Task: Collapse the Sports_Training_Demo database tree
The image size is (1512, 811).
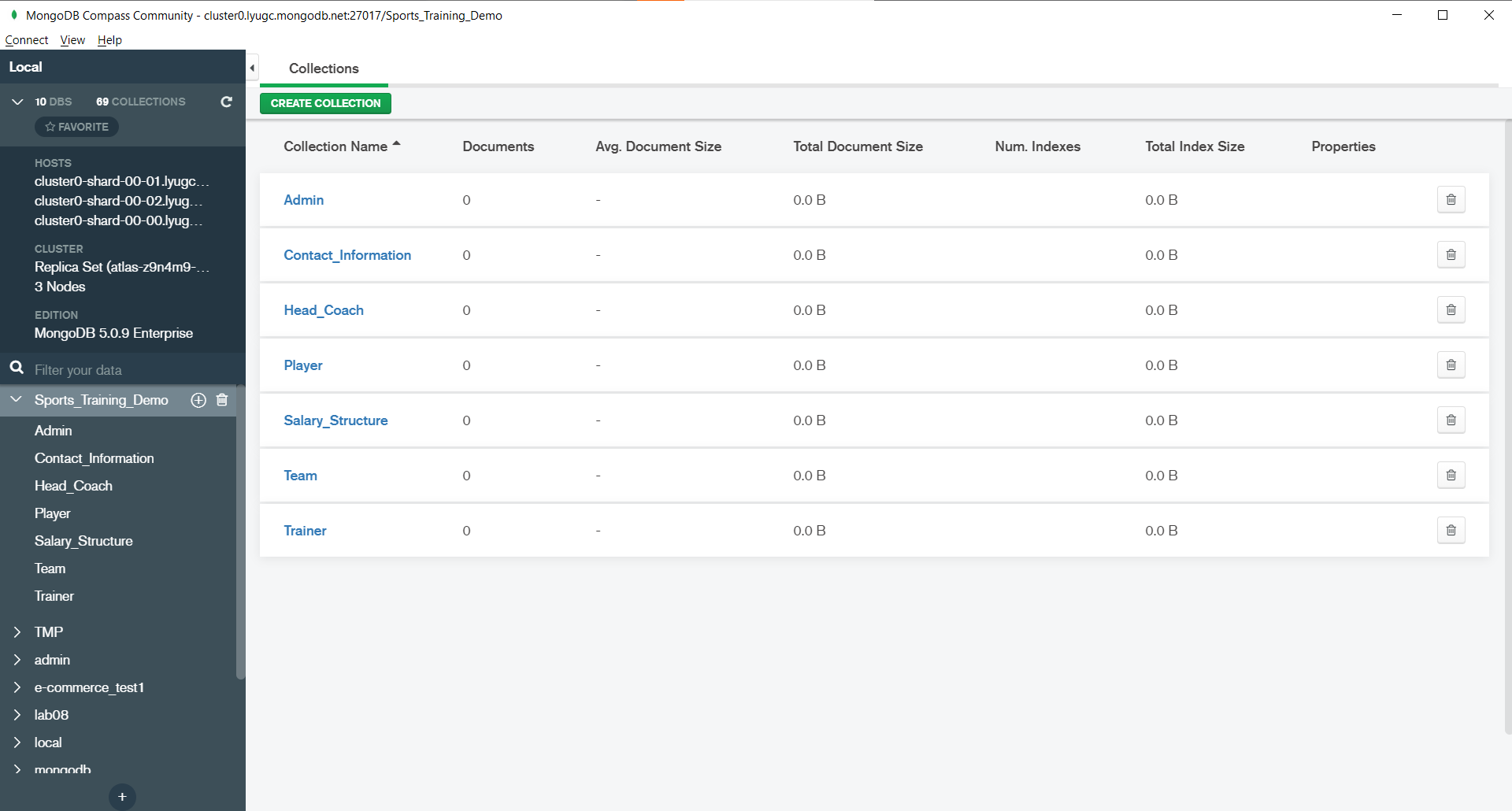Action: click(x=17, y=399)
